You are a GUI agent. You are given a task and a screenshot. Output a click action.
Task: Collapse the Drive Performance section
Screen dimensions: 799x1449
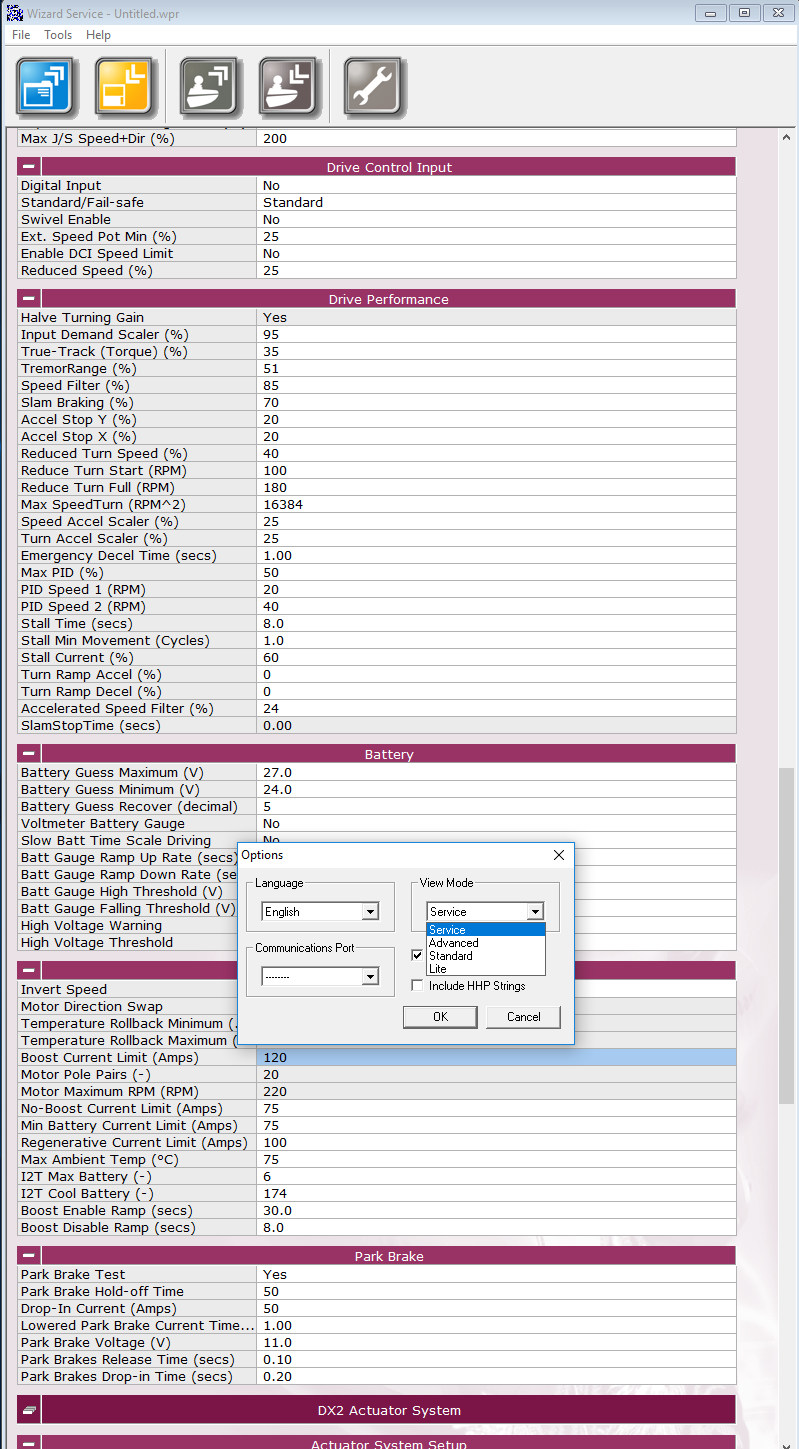29,299
